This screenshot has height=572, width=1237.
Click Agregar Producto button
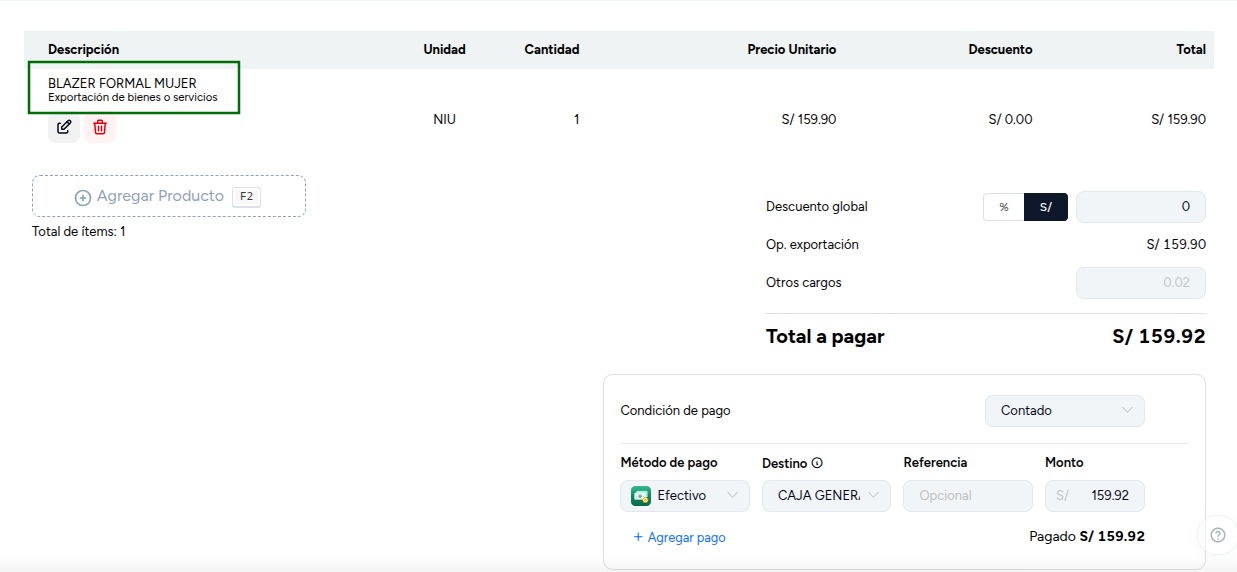pos(169,196)
